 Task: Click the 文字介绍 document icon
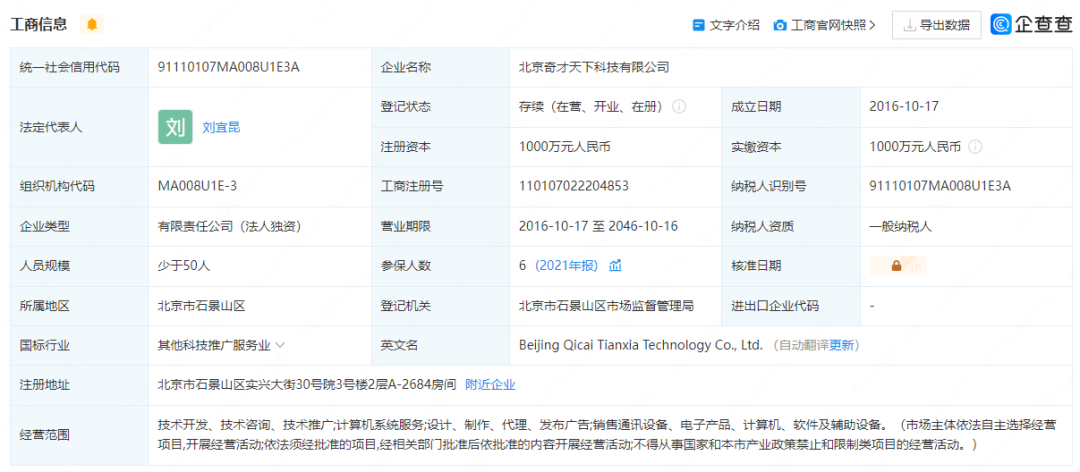[698, 25]
